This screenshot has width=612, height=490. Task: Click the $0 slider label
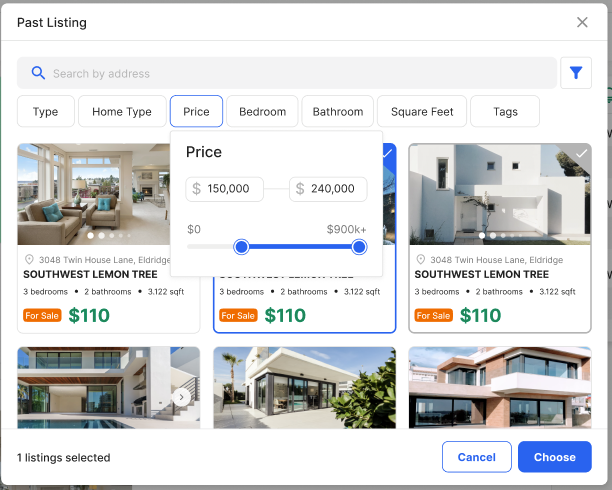pyautogui.click(x=194, y=229)
